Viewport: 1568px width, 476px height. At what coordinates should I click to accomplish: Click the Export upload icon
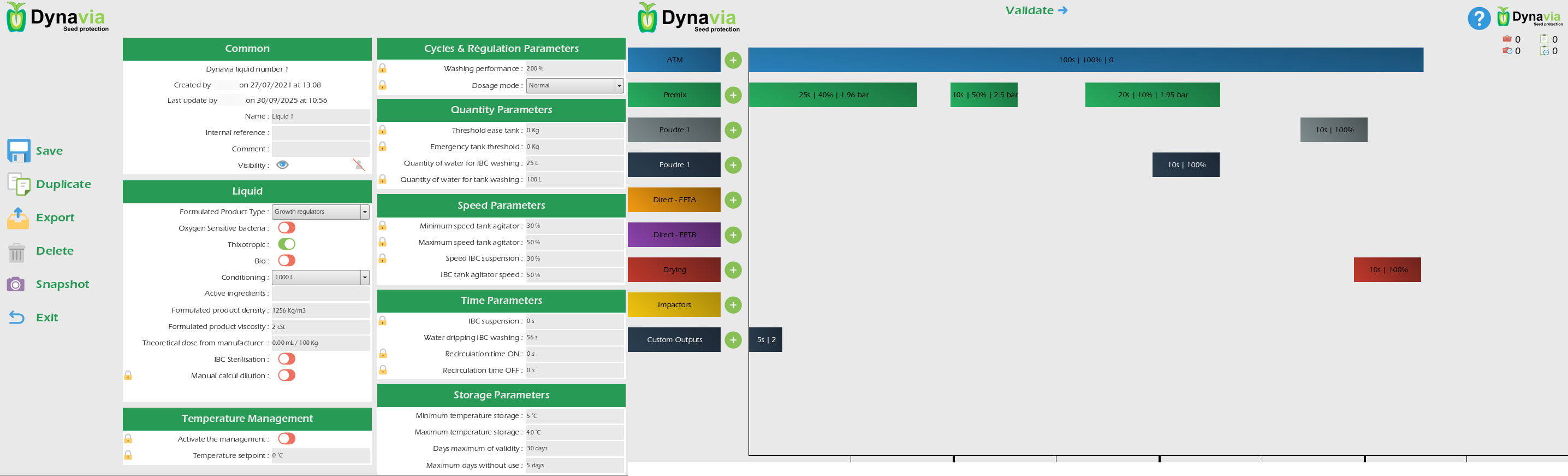pos(18,218)
